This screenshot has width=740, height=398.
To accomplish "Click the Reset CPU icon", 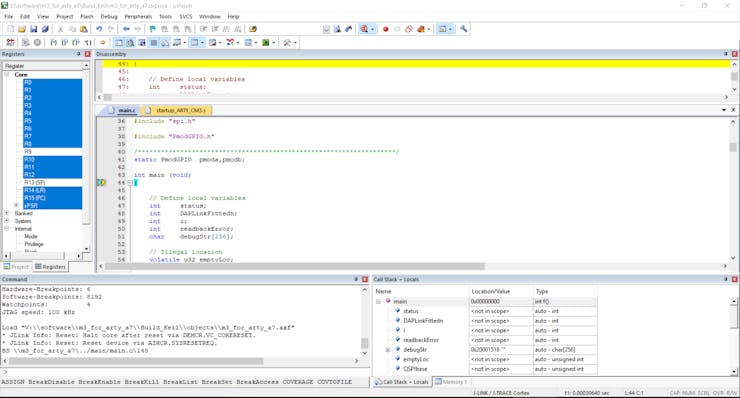I will 10,42.
